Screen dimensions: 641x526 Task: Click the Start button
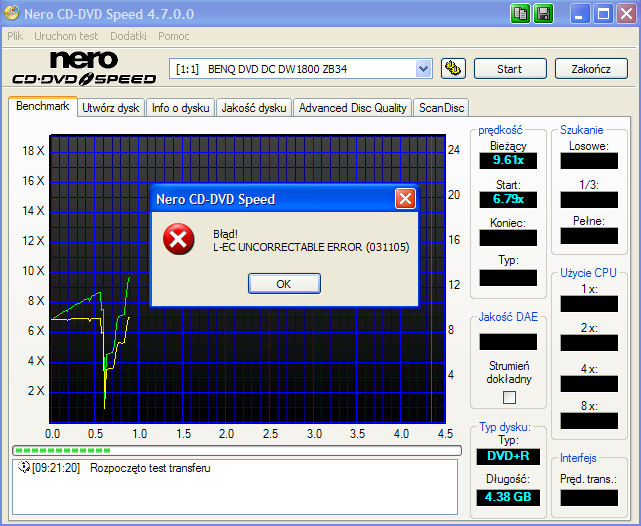(x=510, y=69)
